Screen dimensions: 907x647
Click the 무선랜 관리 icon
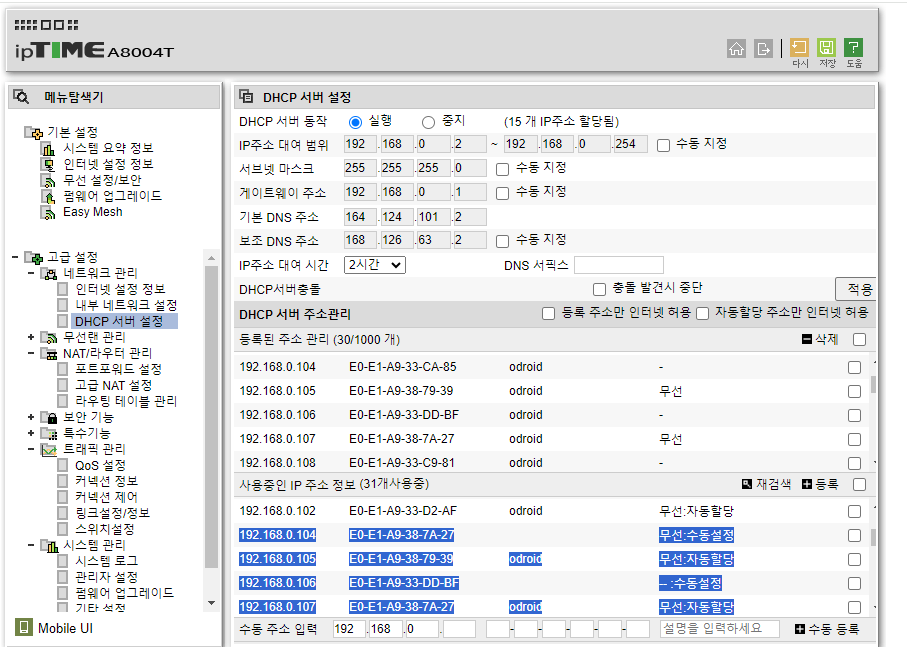click(x=49, y=338)
